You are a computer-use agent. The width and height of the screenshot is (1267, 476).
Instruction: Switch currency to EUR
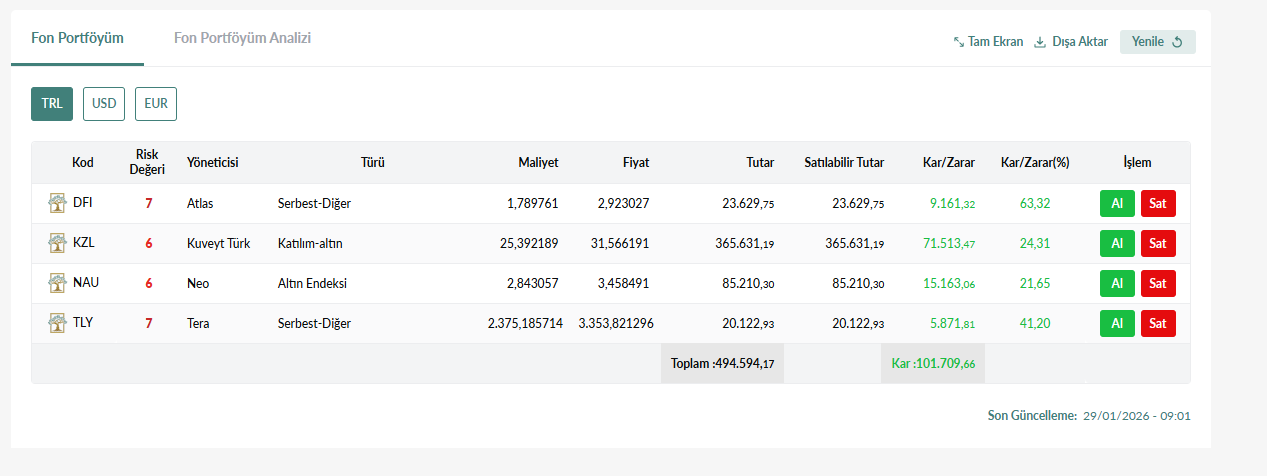pos(156,104)
